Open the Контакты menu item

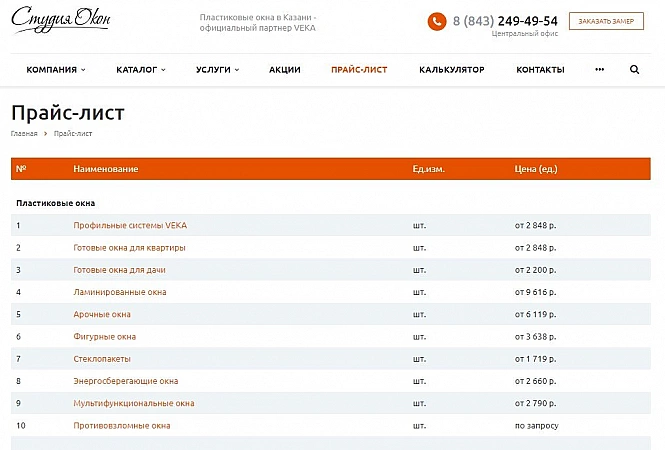click(540, 70)
